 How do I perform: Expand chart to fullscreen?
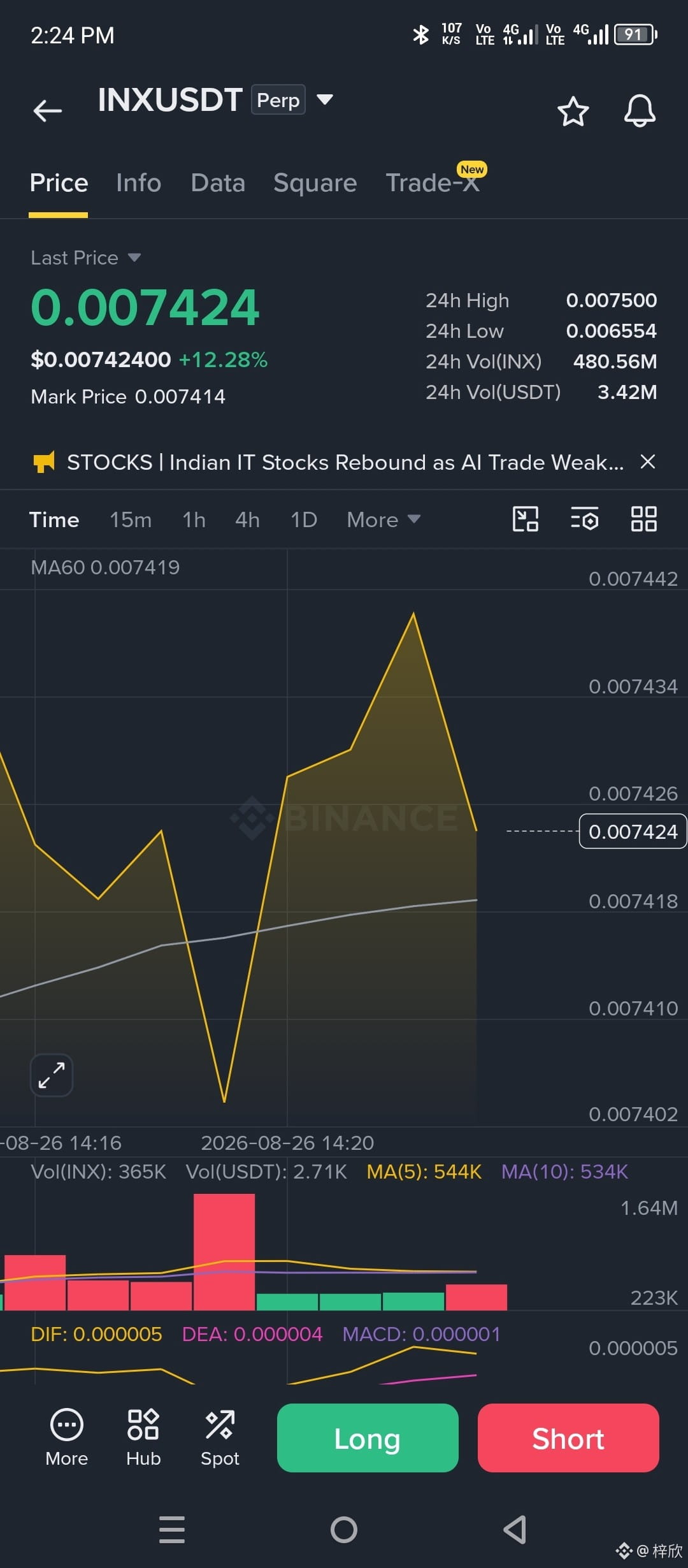52,1075
